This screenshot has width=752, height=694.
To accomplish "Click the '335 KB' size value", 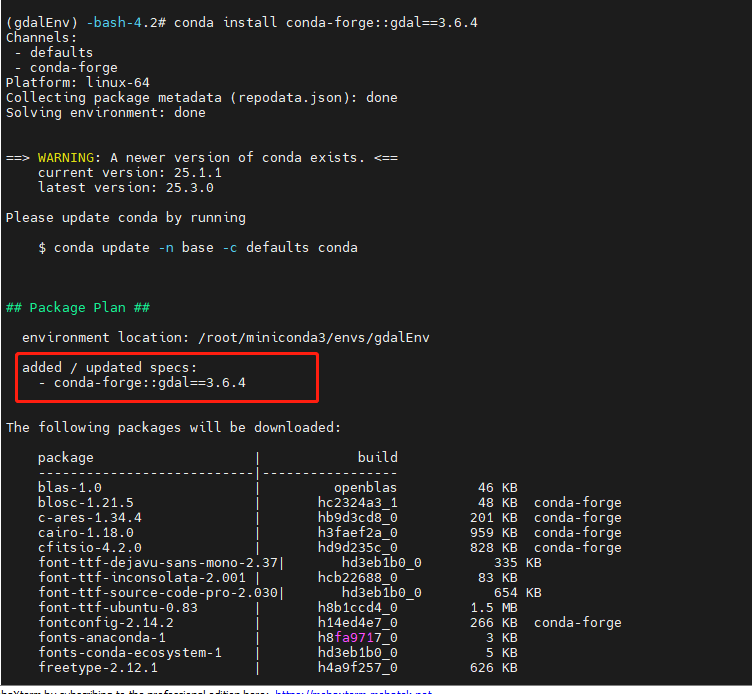I will pos(517,563).
